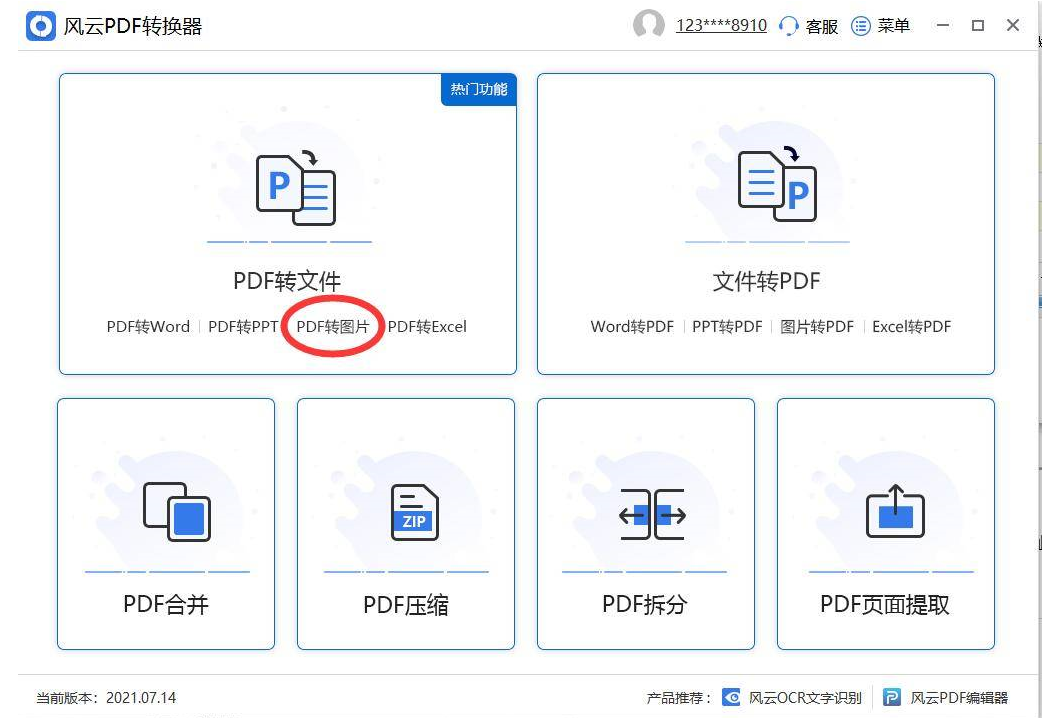Click the PDF转文件 document conversion icon
Image resolution: width=1055 pixels, height=718 pixels.
(295, 188)
